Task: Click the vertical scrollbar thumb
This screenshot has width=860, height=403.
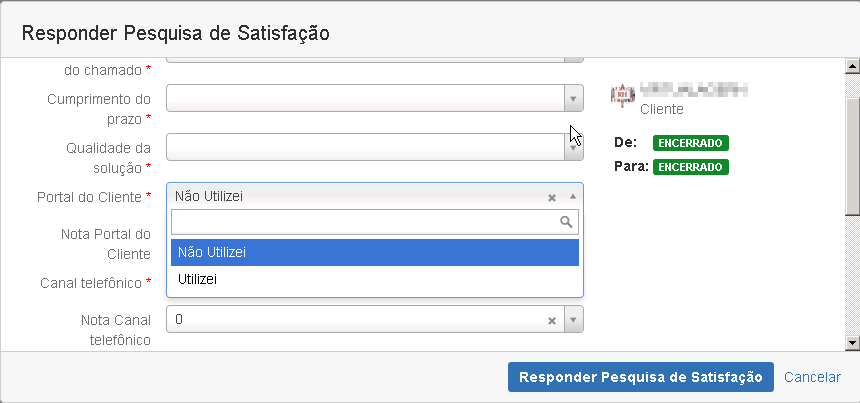Action: [852, 155]
